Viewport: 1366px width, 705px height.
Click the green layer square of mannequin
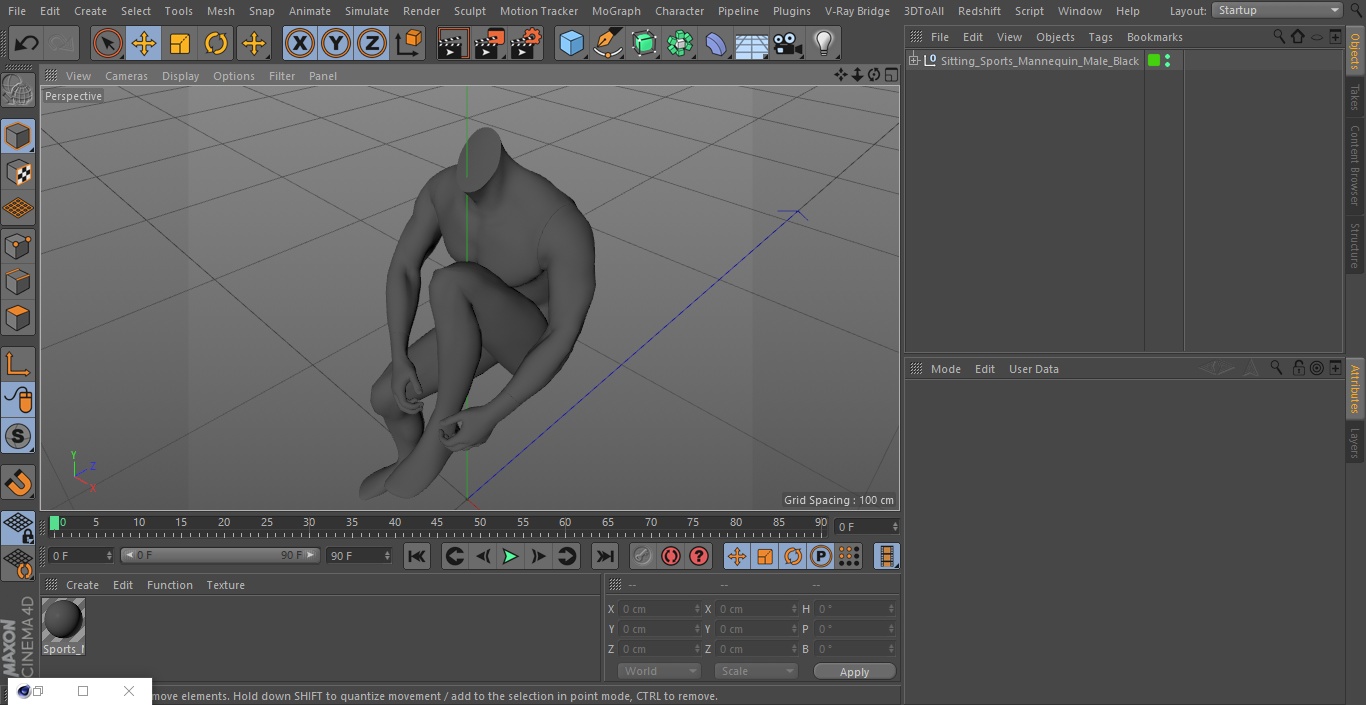coord(1154,61)
